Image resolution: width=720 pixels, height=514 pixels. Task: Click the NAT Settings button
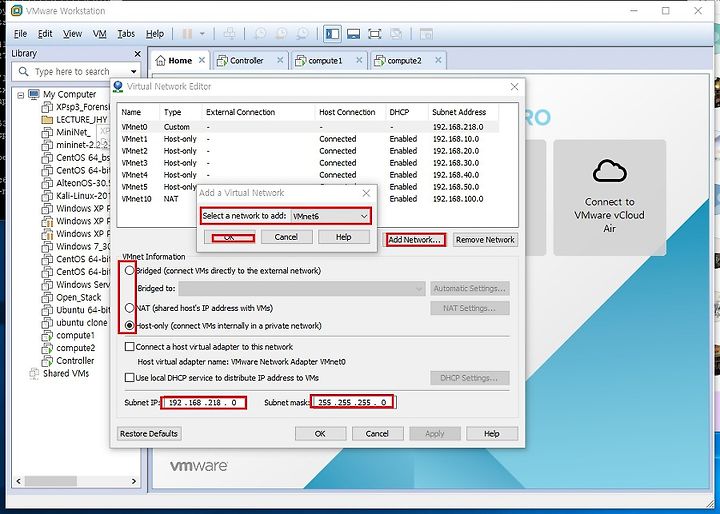470,308
